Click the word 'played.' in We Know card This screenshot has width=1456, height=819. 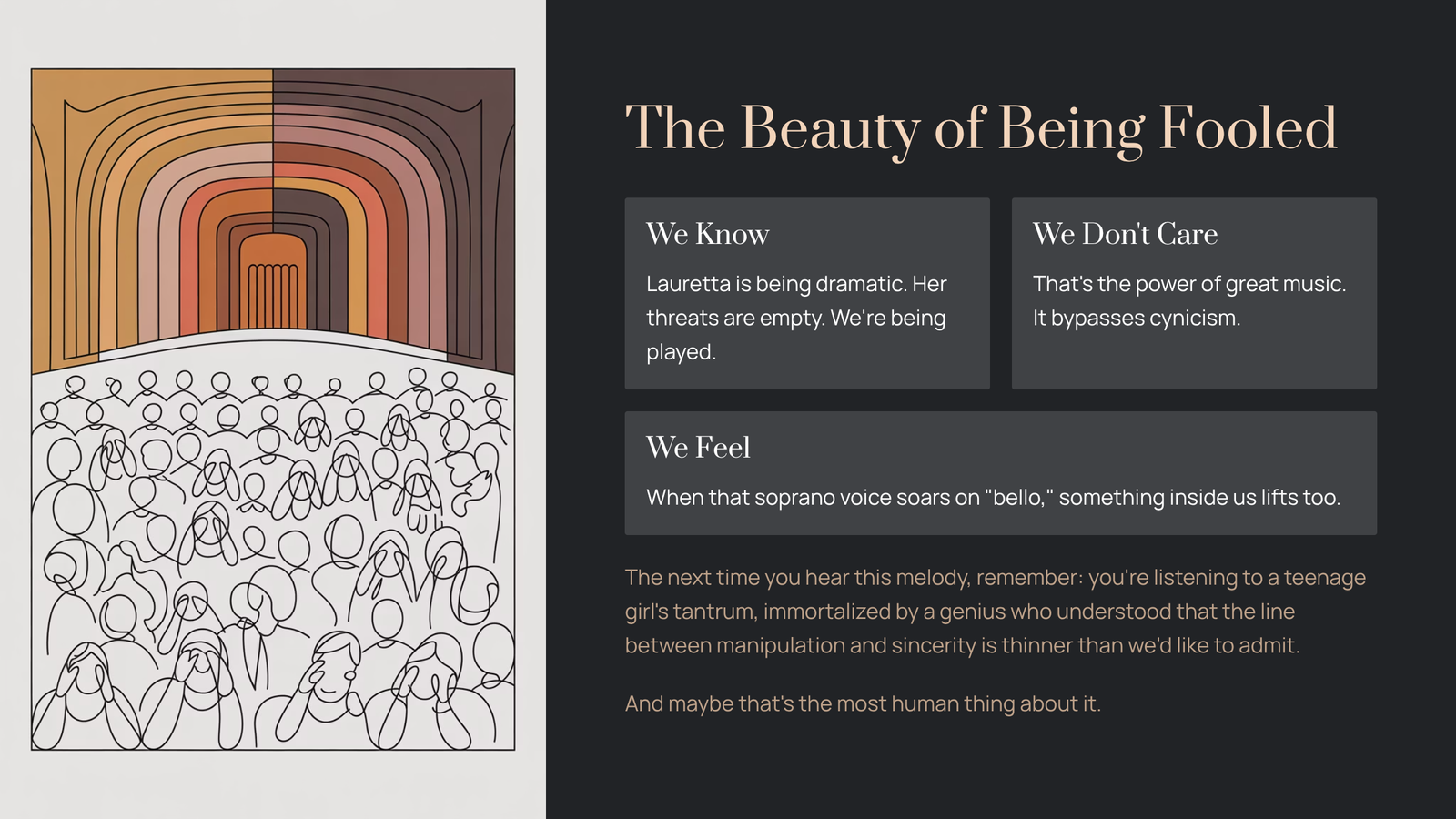point(681,352)
